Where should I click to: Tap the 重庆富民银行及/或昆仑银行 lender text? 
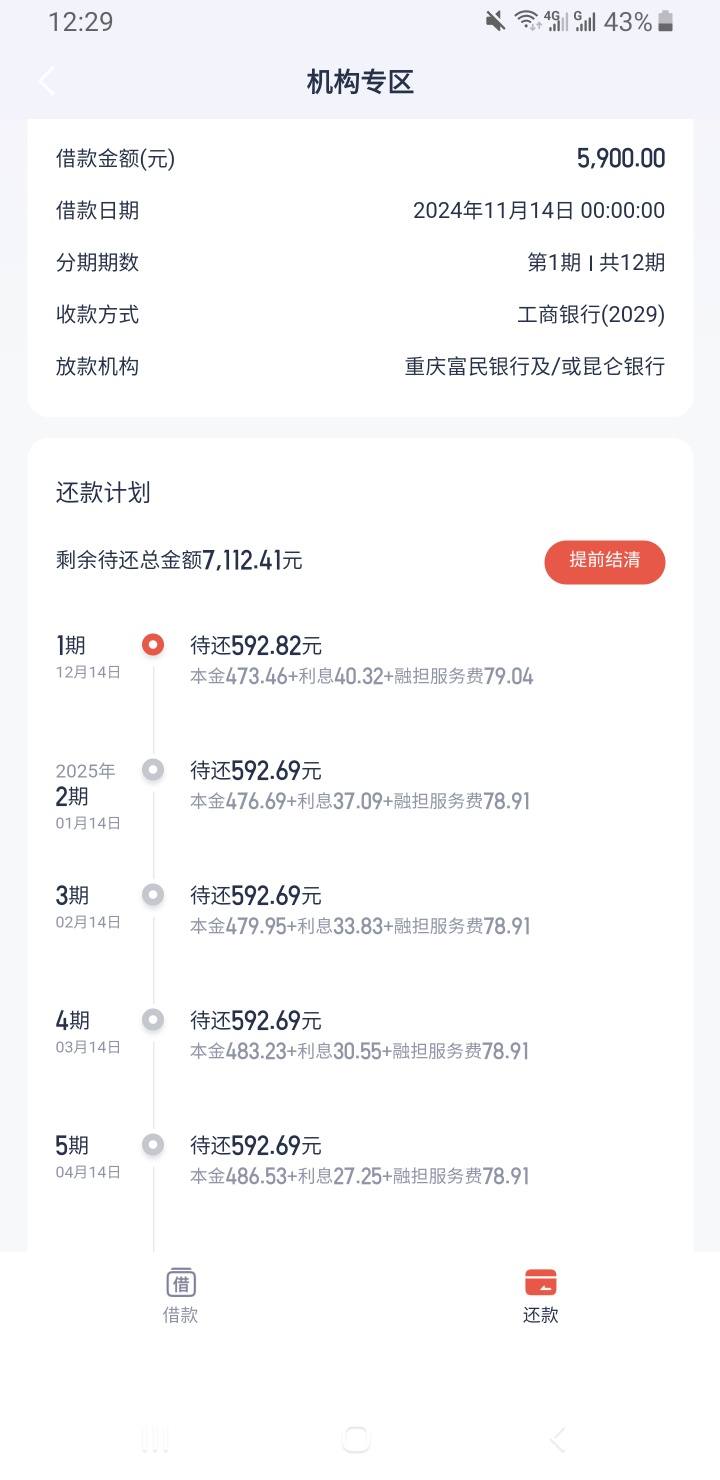(x=535, y=367)
